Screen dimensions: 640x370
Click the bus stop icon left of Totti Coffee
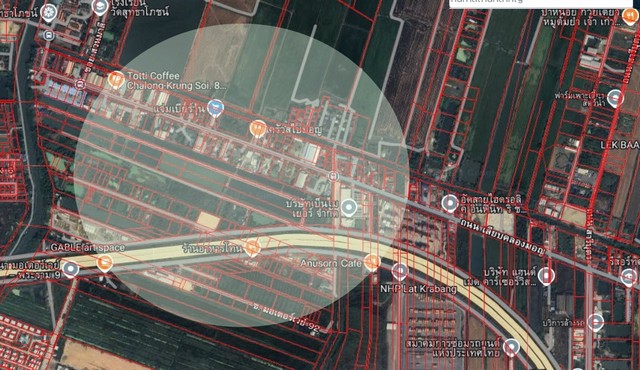80,85
